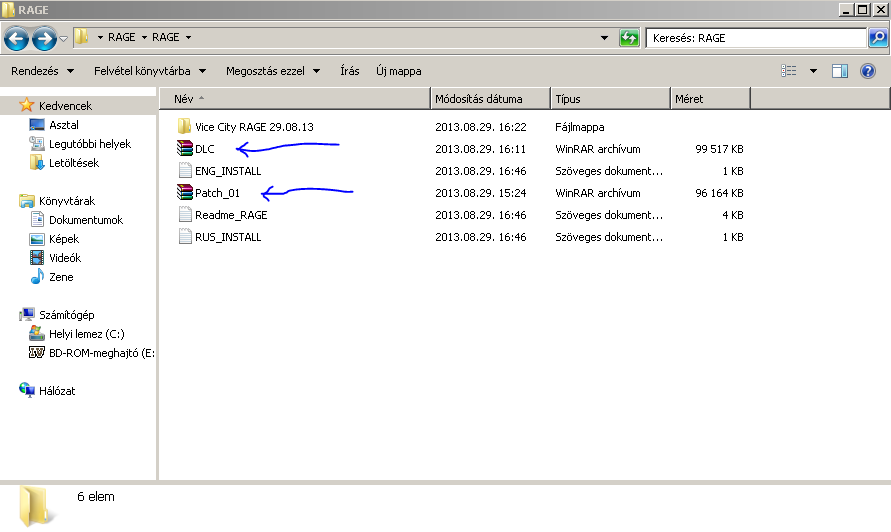Click the file name Readme_RAGE
Viewport: 891px width, 532px height.
click(x=231, y=215)
